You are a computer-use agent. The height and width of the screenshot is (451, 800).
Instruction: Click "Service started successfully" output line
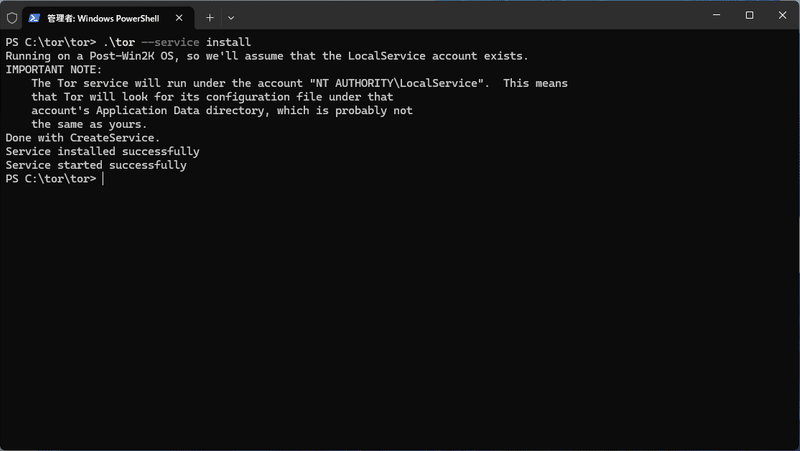[96, 165]
